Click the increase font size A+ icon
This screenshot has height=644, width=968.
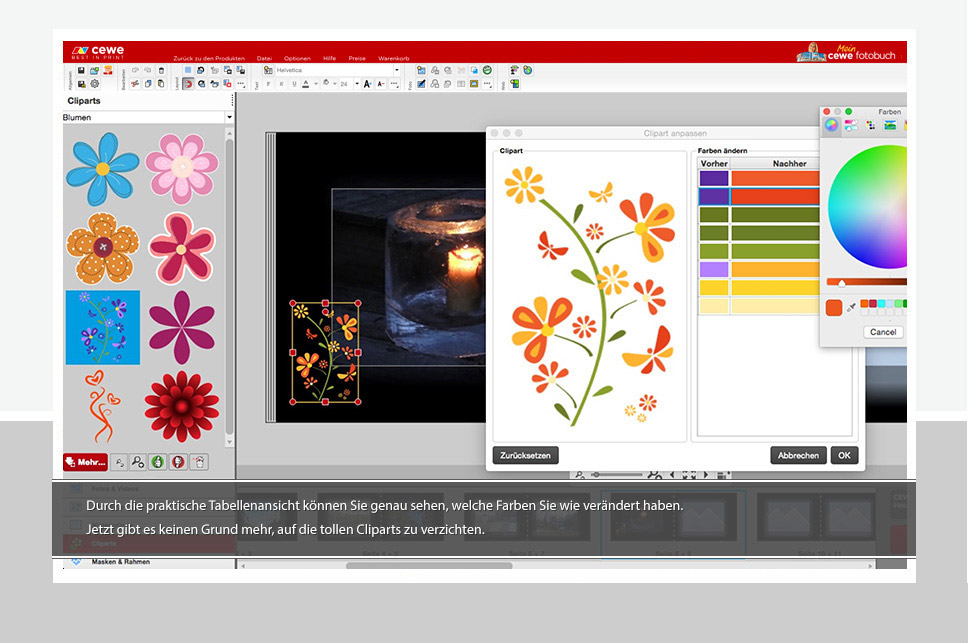[367, 84]
